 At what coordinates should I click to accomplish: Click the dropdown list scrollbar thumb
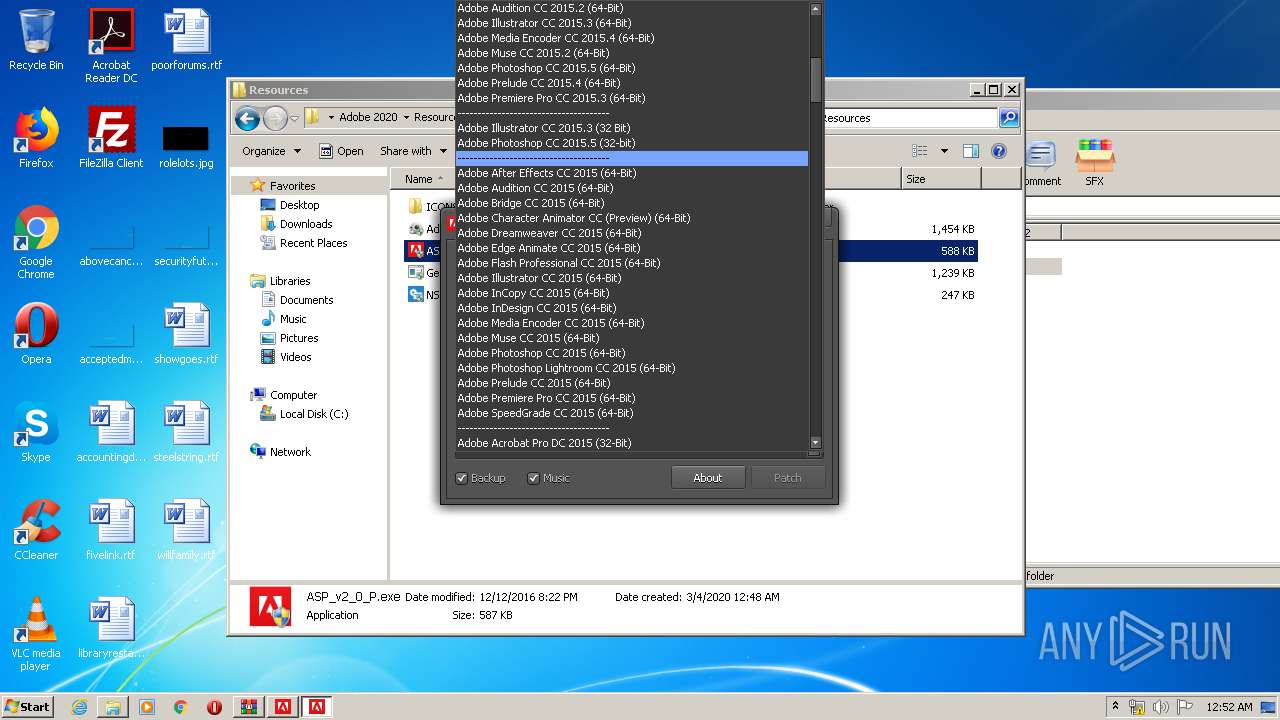point(815,78)
